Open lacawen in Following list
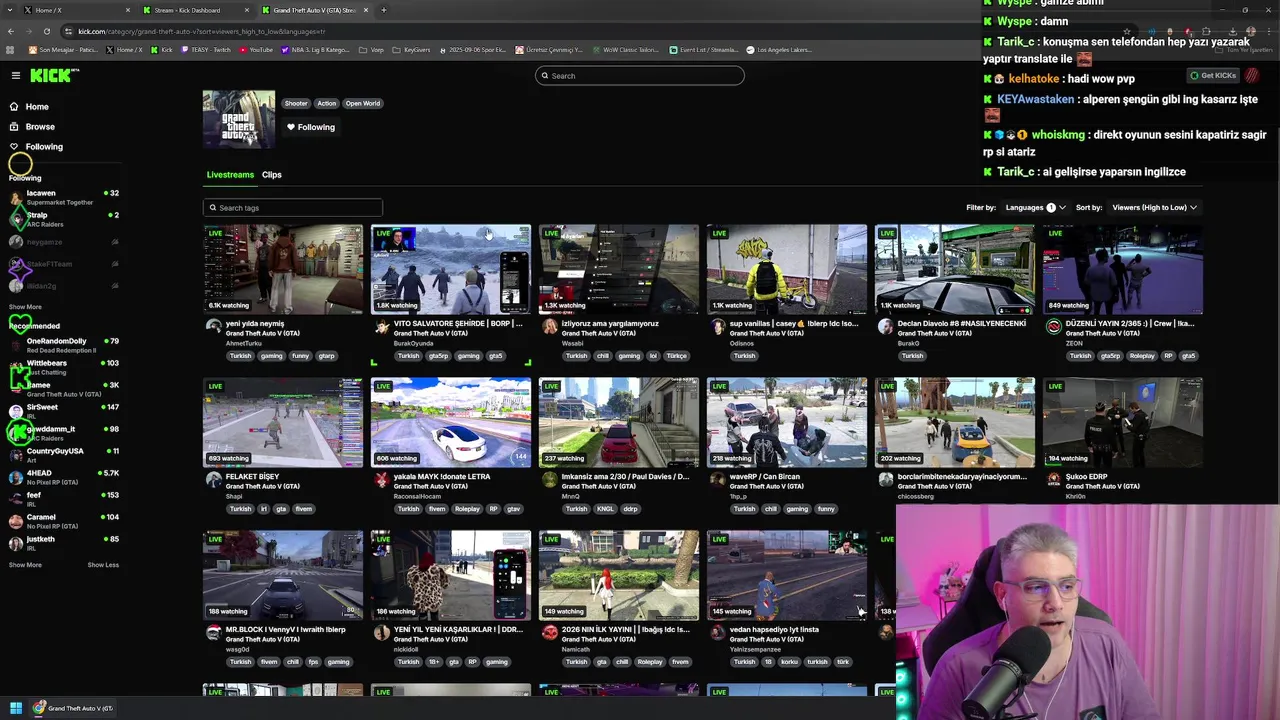1280x720 pixels. click(x=64, y=197)
